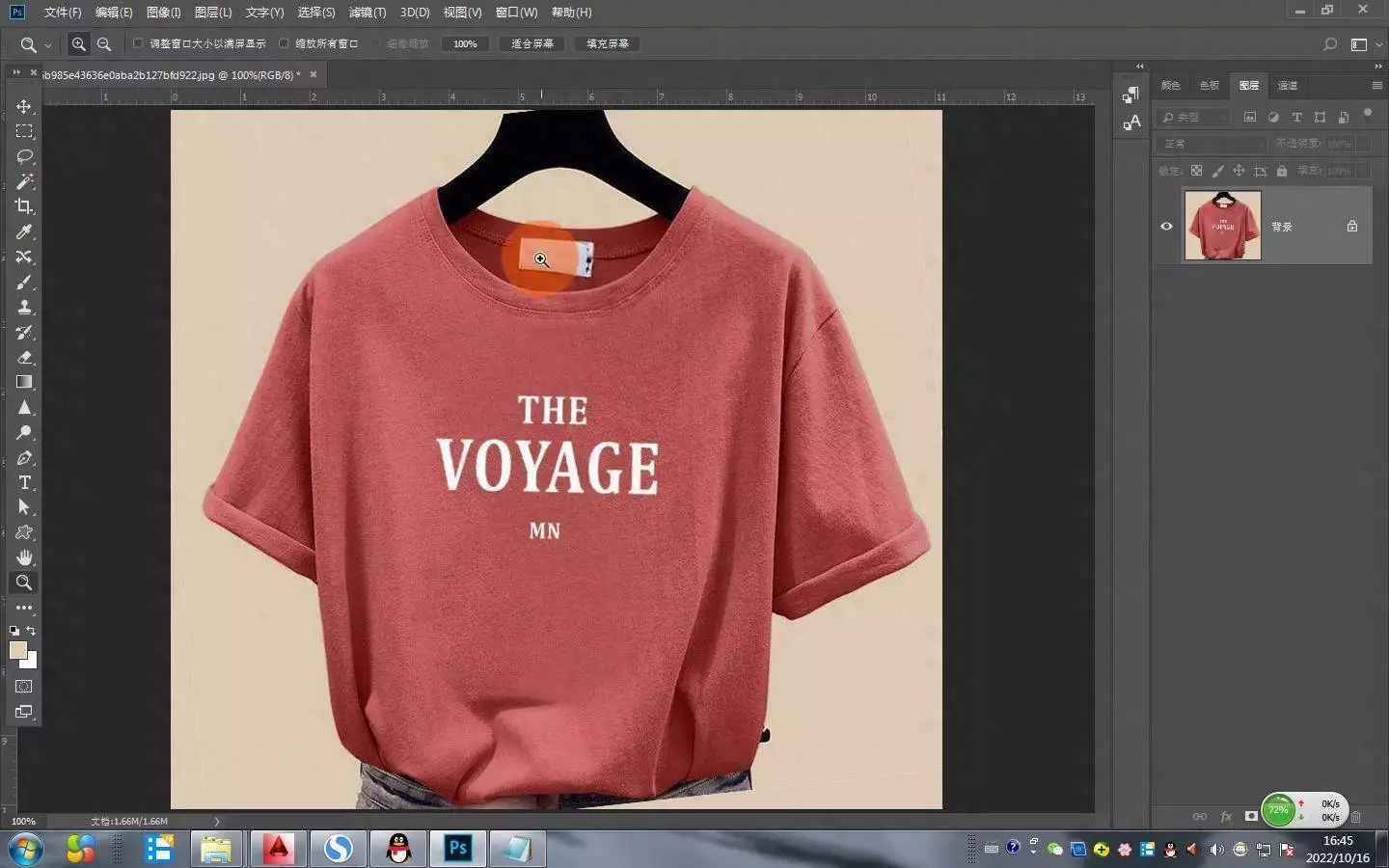Select the Horizontal Type tool
The width and height of the screenshot is (1389, 868).
pyautogui.click(x=24, y=482)
